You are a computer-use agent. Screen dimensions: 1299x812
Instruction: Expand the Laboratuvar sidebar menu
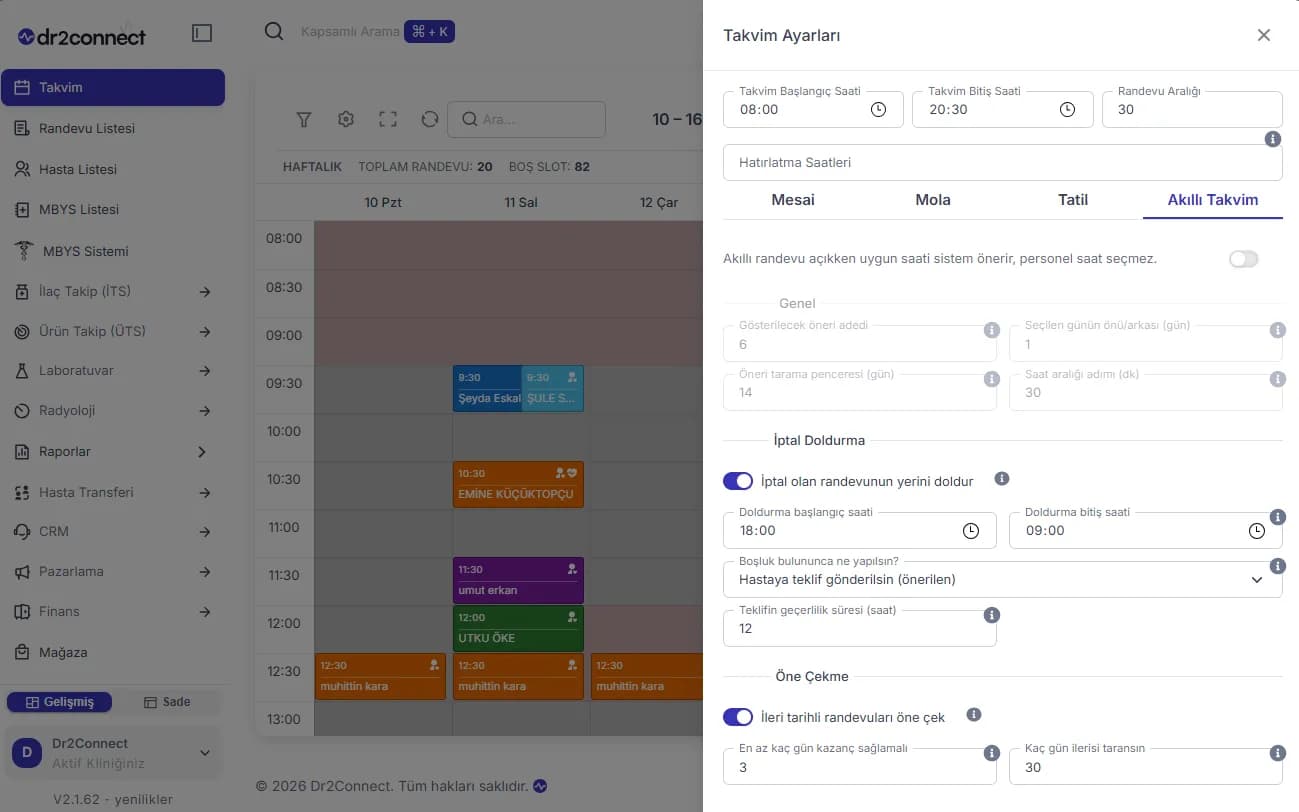click(x=112, y=371)
